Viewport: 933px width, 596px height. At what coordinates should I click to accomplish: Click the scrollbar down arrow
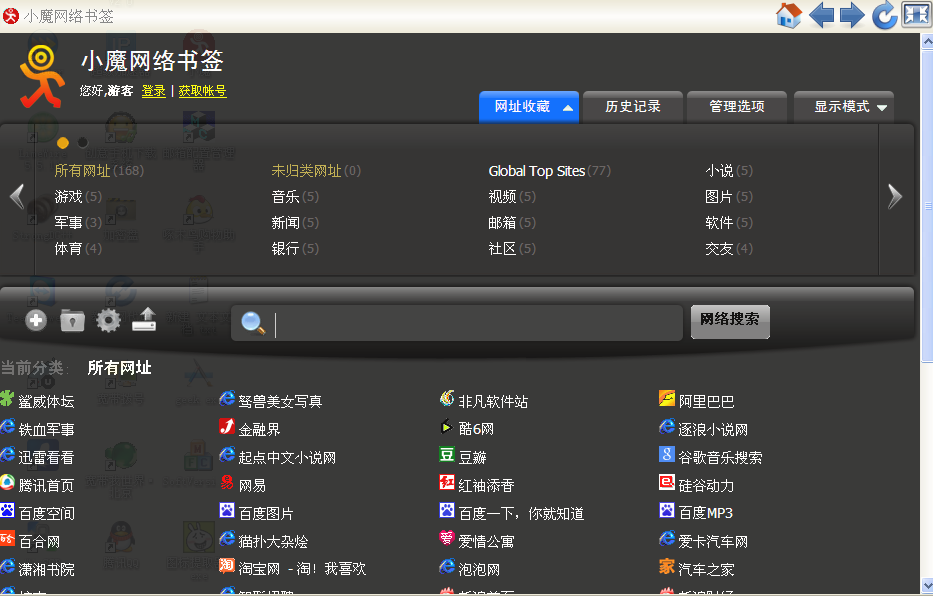tap(927, 585)
